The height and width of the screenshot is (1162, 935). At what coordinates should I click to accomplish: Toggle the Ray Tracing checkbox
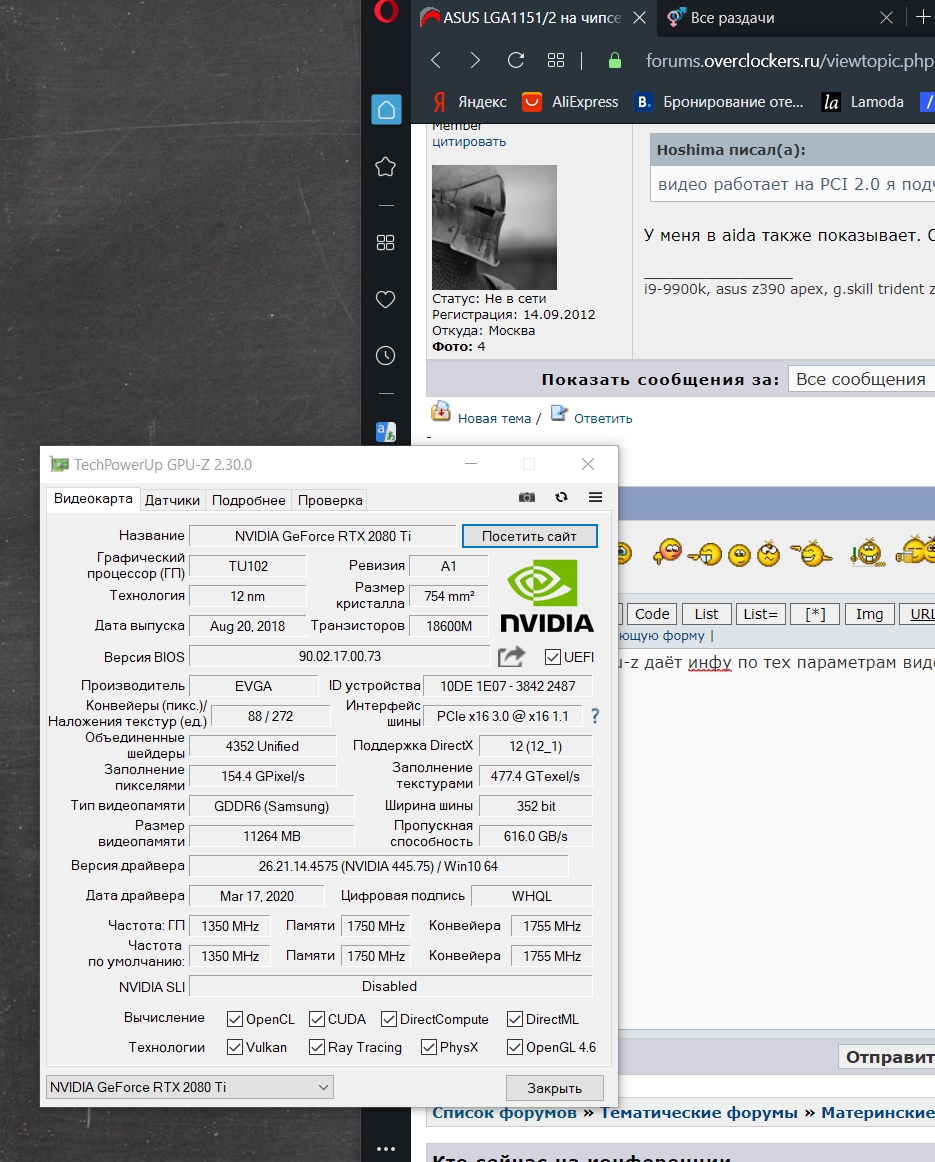coord(317,1047)
